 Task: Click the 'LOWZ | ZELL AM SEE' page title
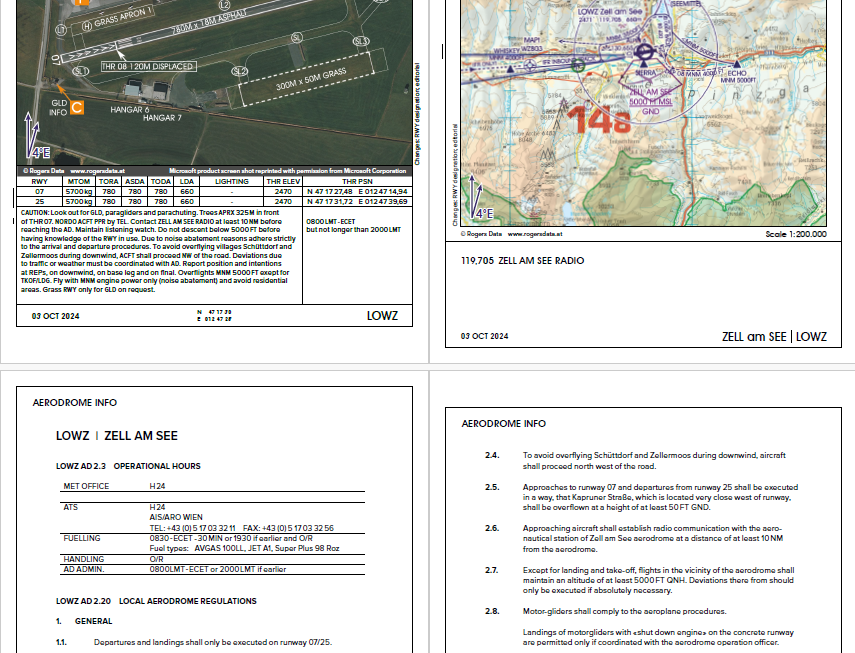click(117, 436)
